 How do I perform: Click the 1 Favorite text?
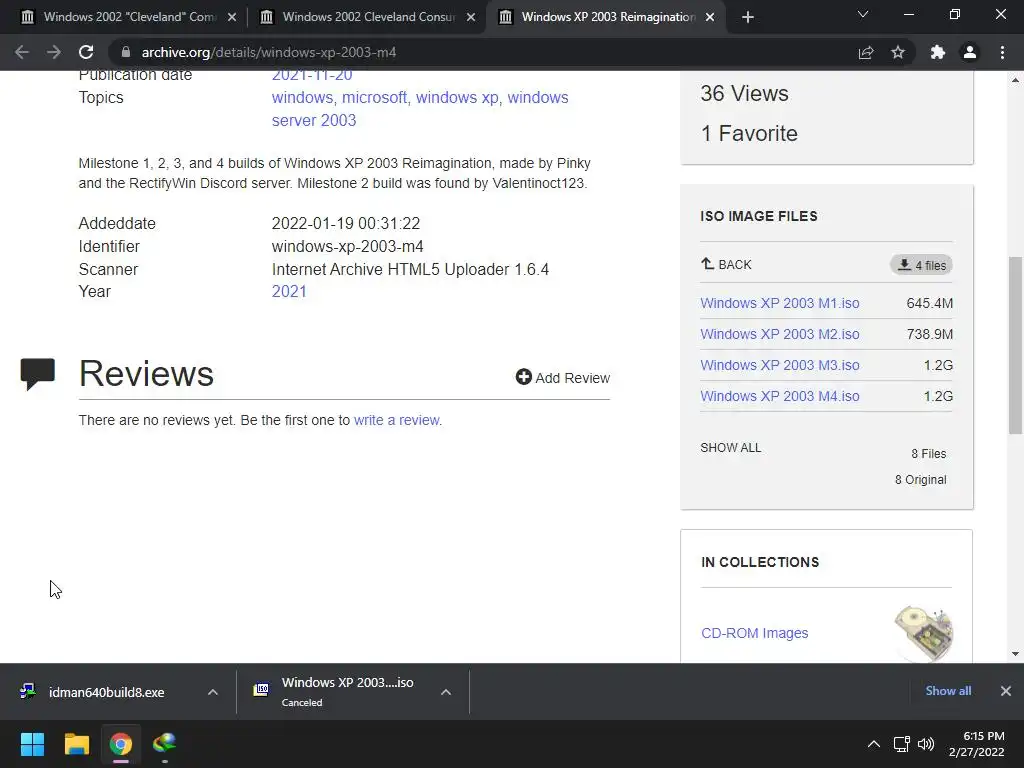point(749,133)
